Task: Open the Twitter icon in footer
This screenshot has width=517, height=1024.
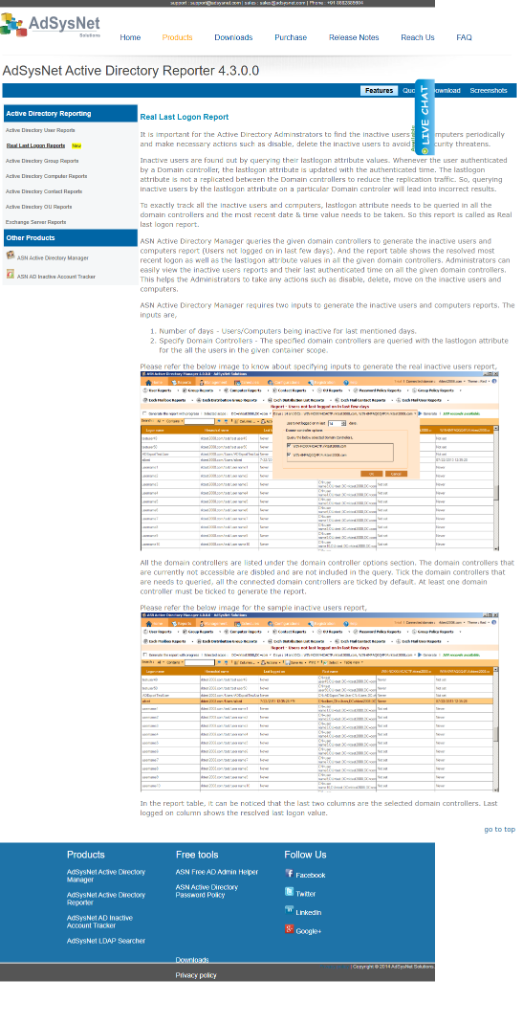Action: pyautogui.click(x=289, y=892)
